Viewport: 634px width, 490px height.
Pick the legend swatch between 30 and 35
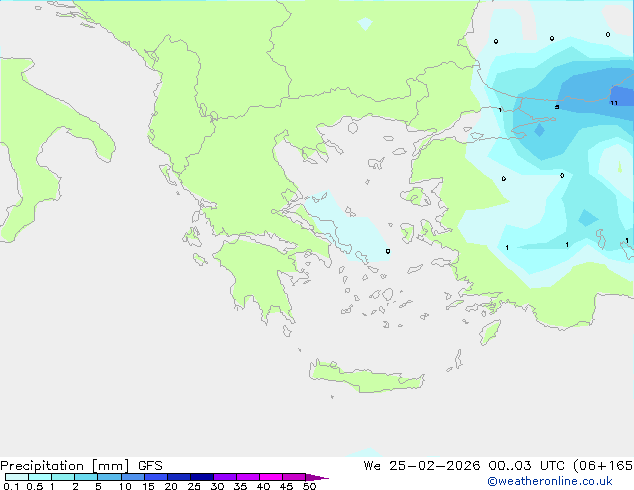(x=225, y=477)
